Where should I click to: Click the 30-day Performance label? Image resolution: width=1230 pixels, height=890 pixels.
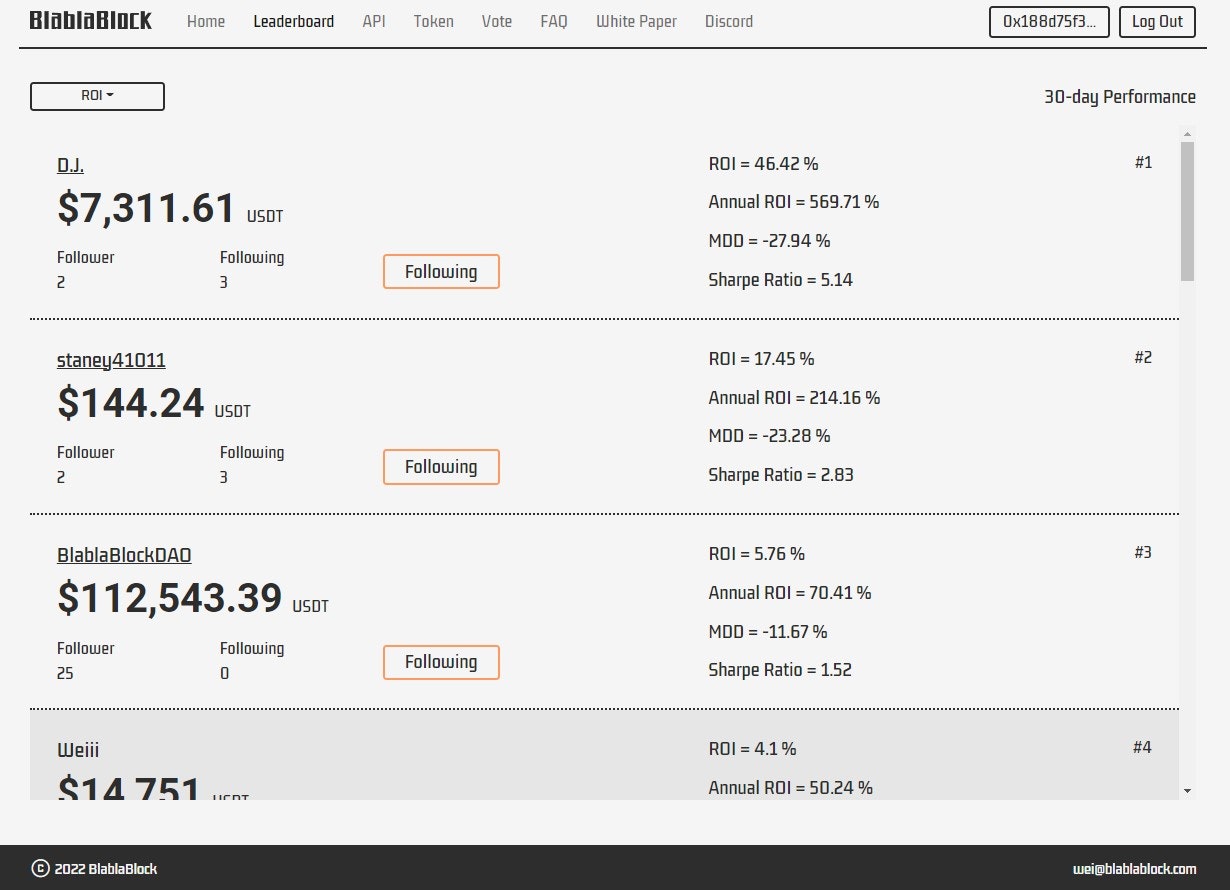coord(1120,97)
